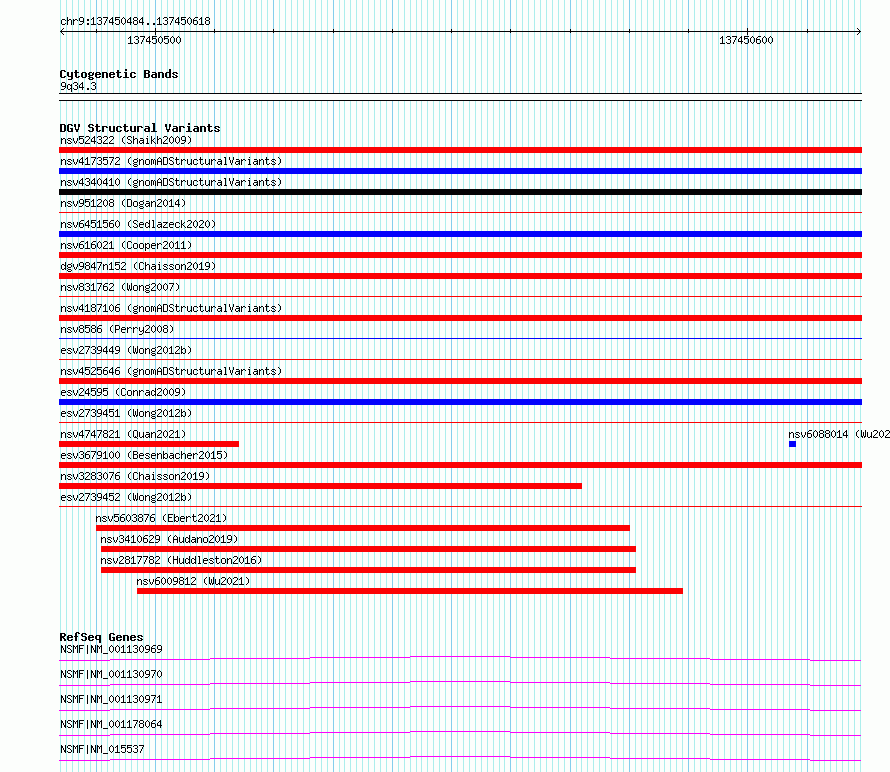This screenshot has height=772, width=890.
Task: Open the nsv4340410 gnomAD variant label
Action: point(171,182)
